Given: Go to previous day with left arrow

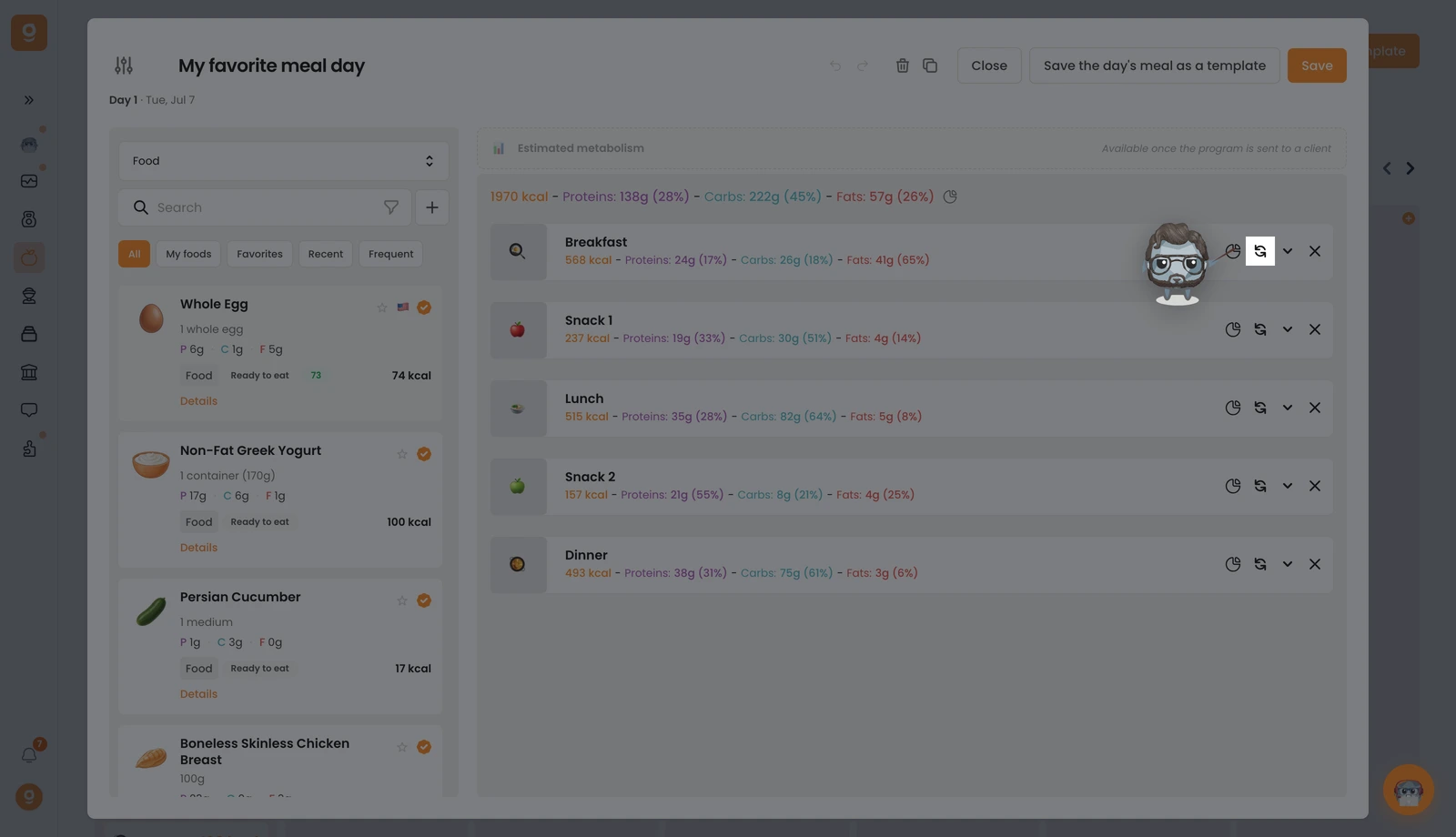Looking at the screenshot, I should [x=1387, y=168].
